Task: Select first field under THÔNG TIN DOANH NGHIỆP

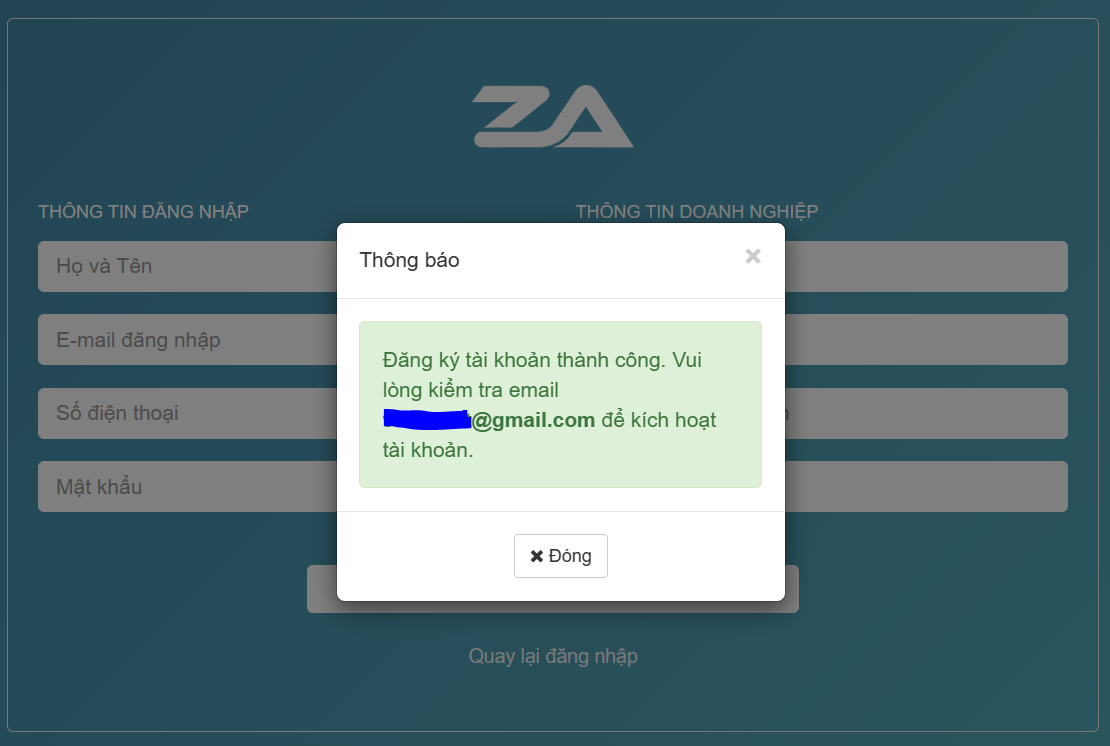Action: coord(925,266)
